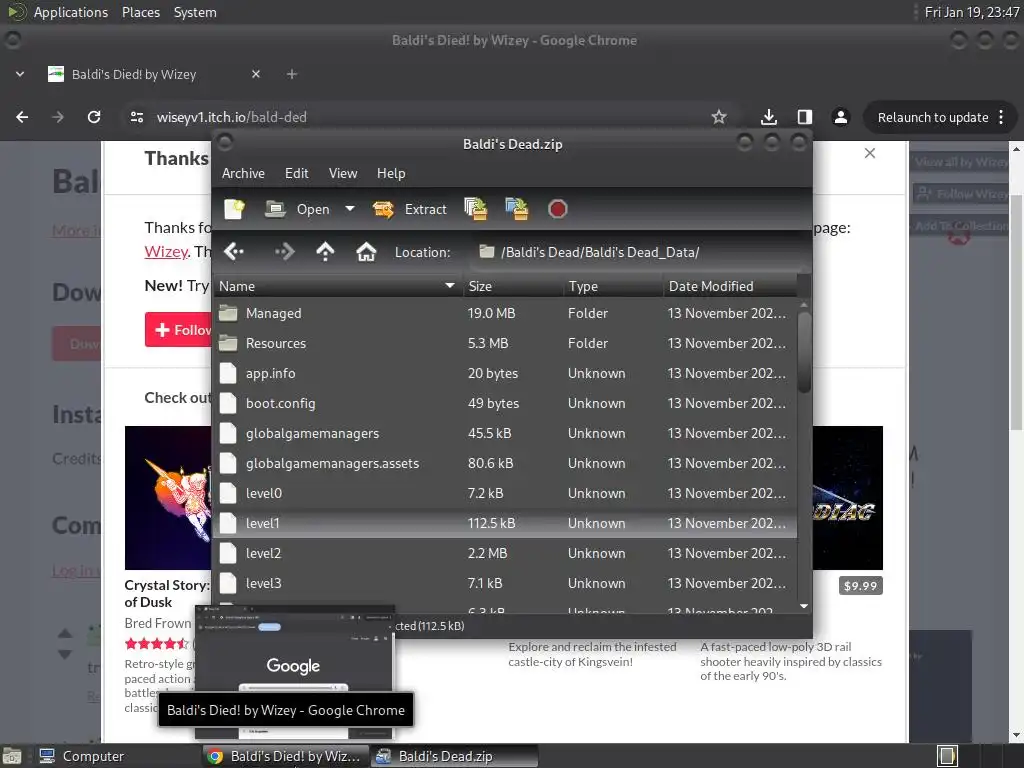Click the $9.99 price tag

coord(860,585)
